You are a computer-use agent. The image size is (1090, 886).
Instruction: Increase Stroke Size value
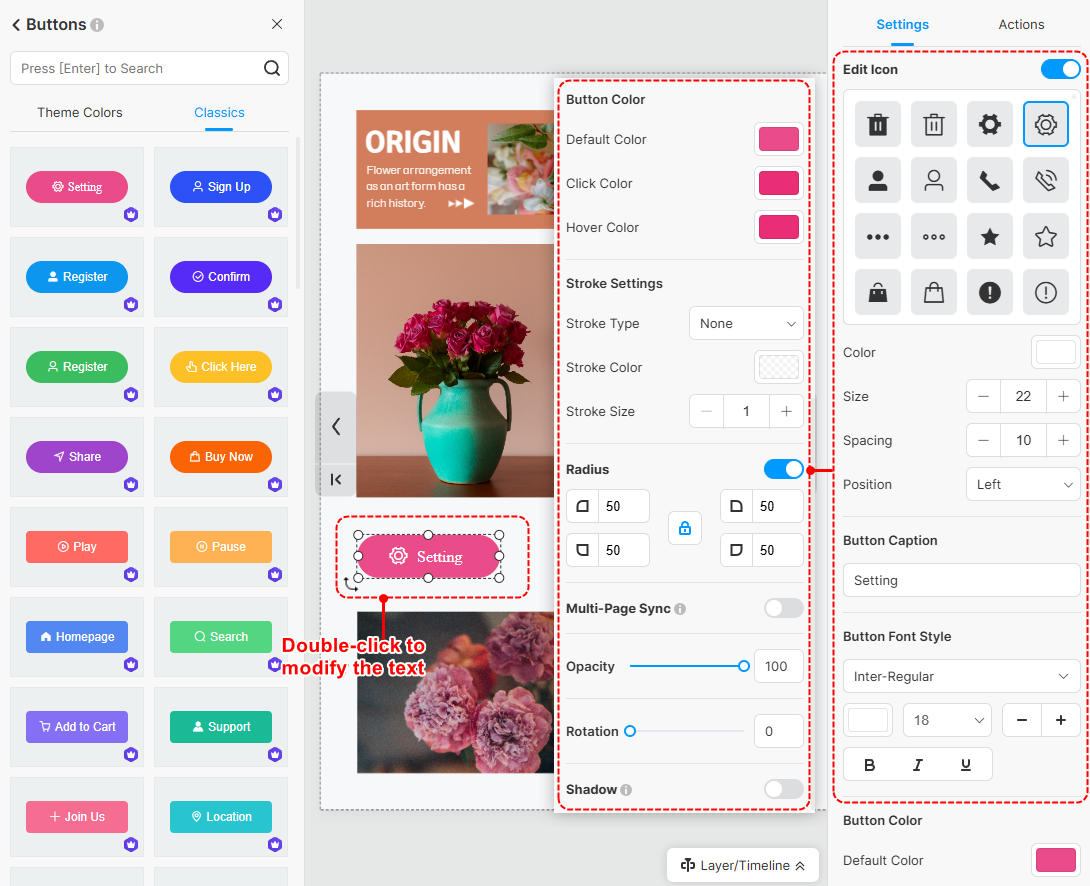786,411
